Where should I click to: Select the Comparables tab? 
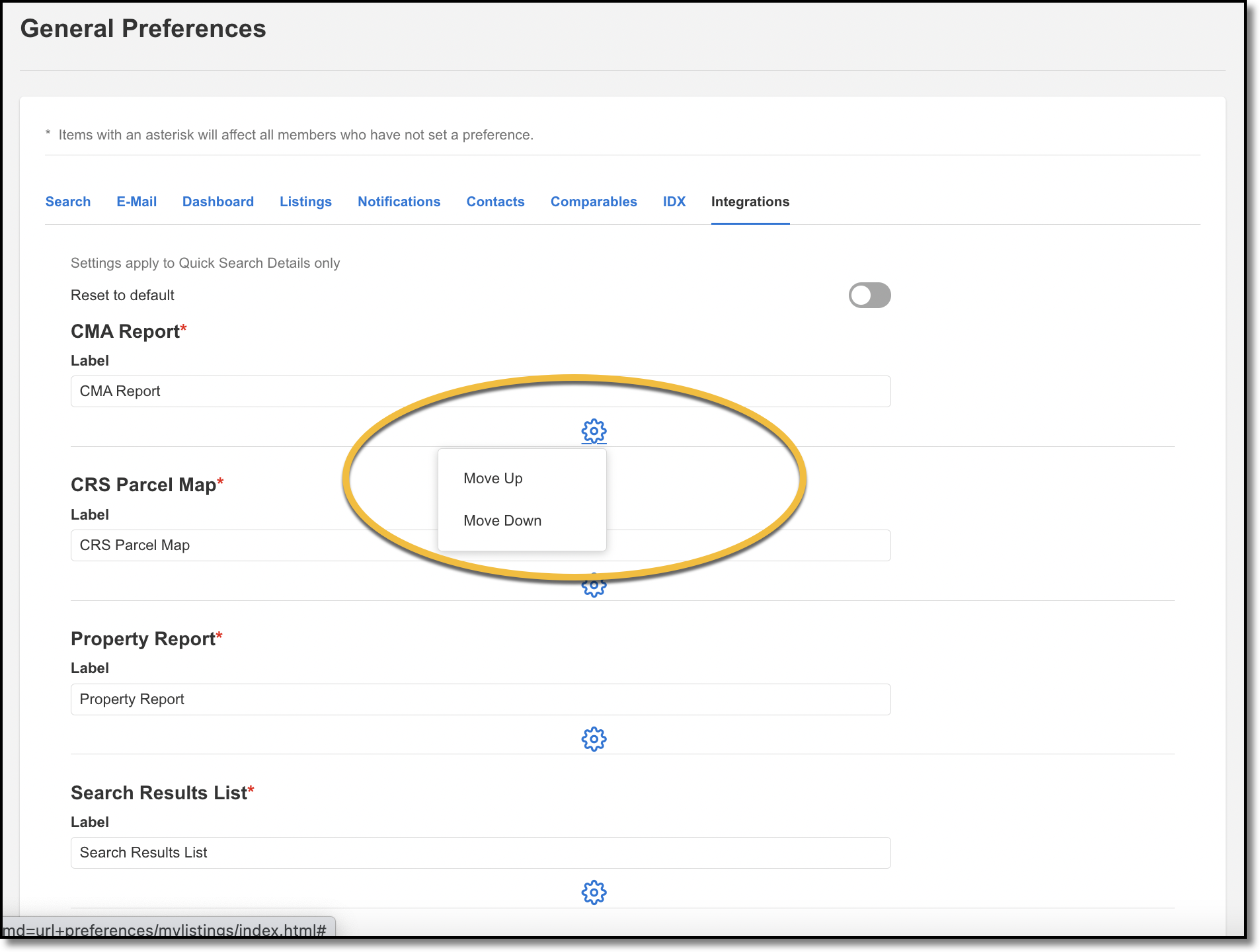[x=594, y=202]
